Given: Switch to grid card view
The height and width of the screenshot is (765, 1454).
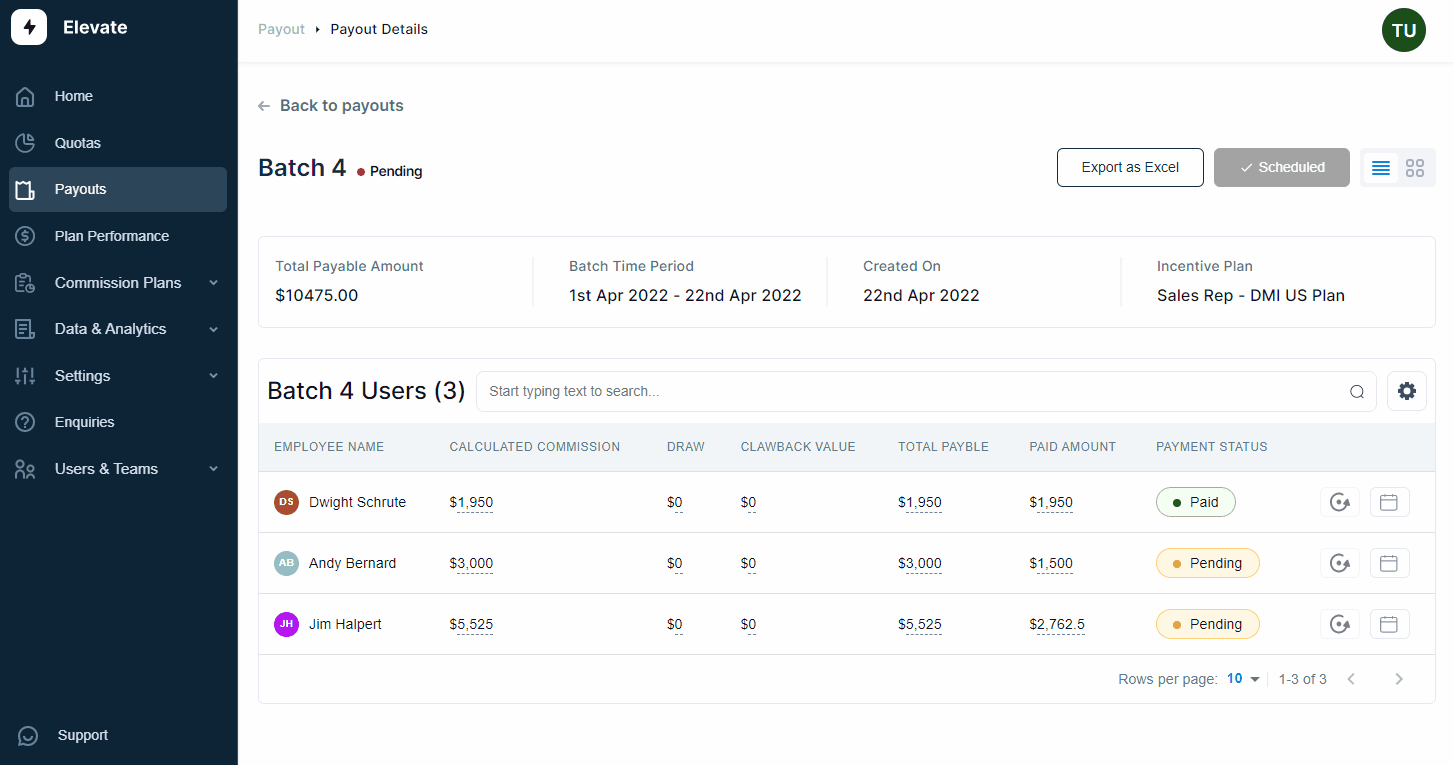Looking at the screenshot, I should click(x=1415, y=168).
